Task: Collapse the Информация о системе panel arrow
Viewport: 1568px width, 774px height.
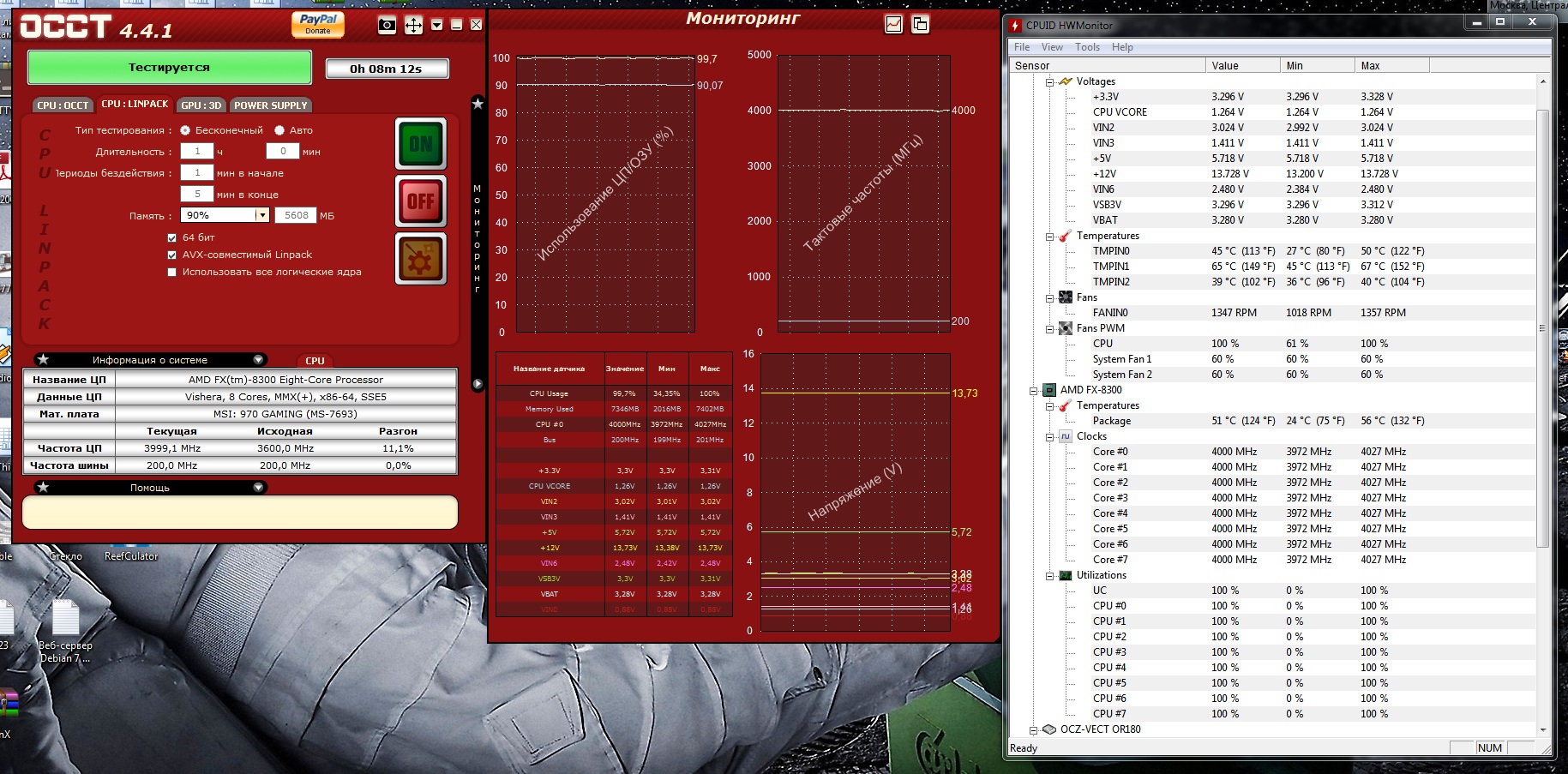Action: 258,359
